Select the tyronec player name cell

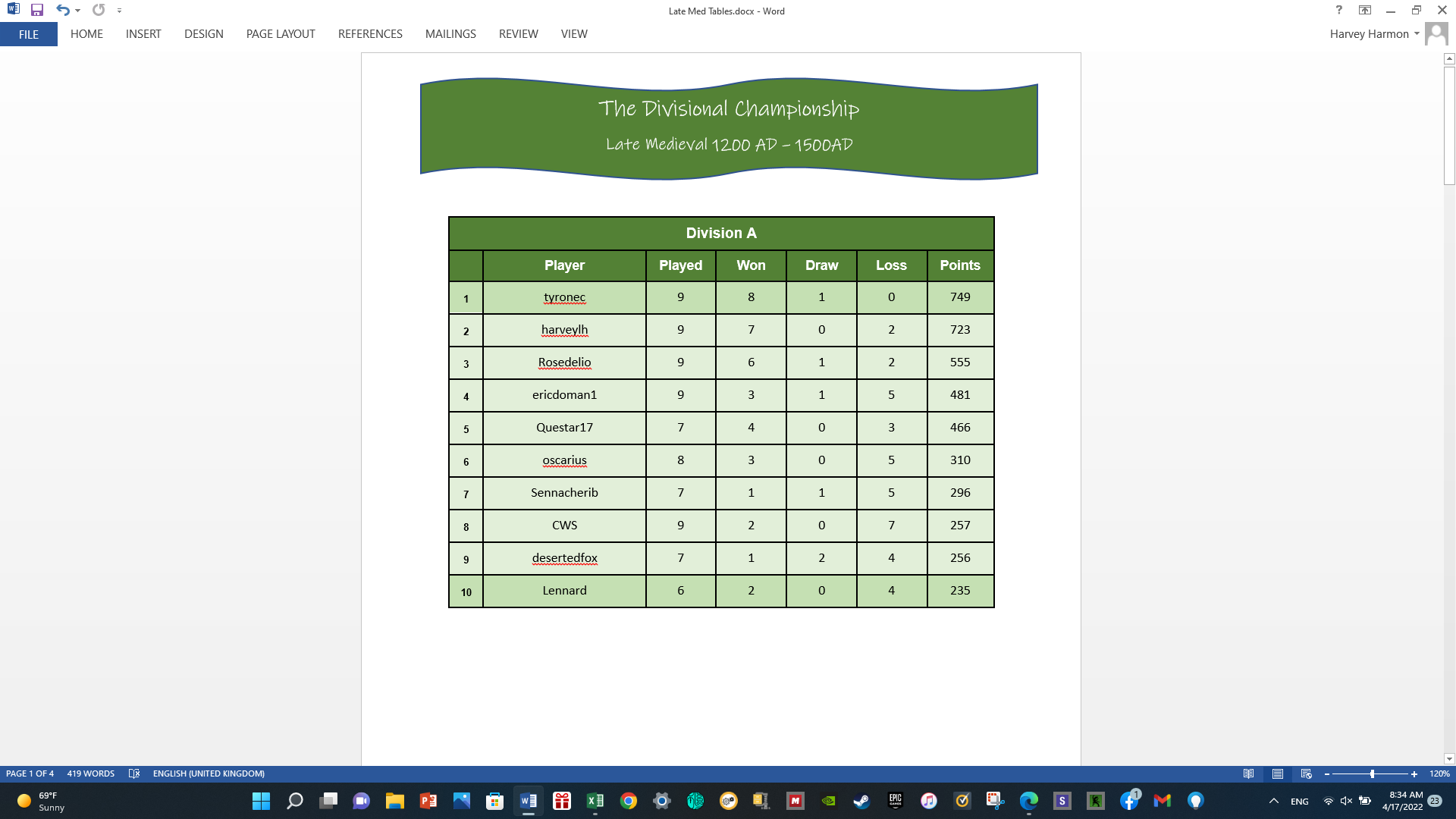[x=564, y=297]
